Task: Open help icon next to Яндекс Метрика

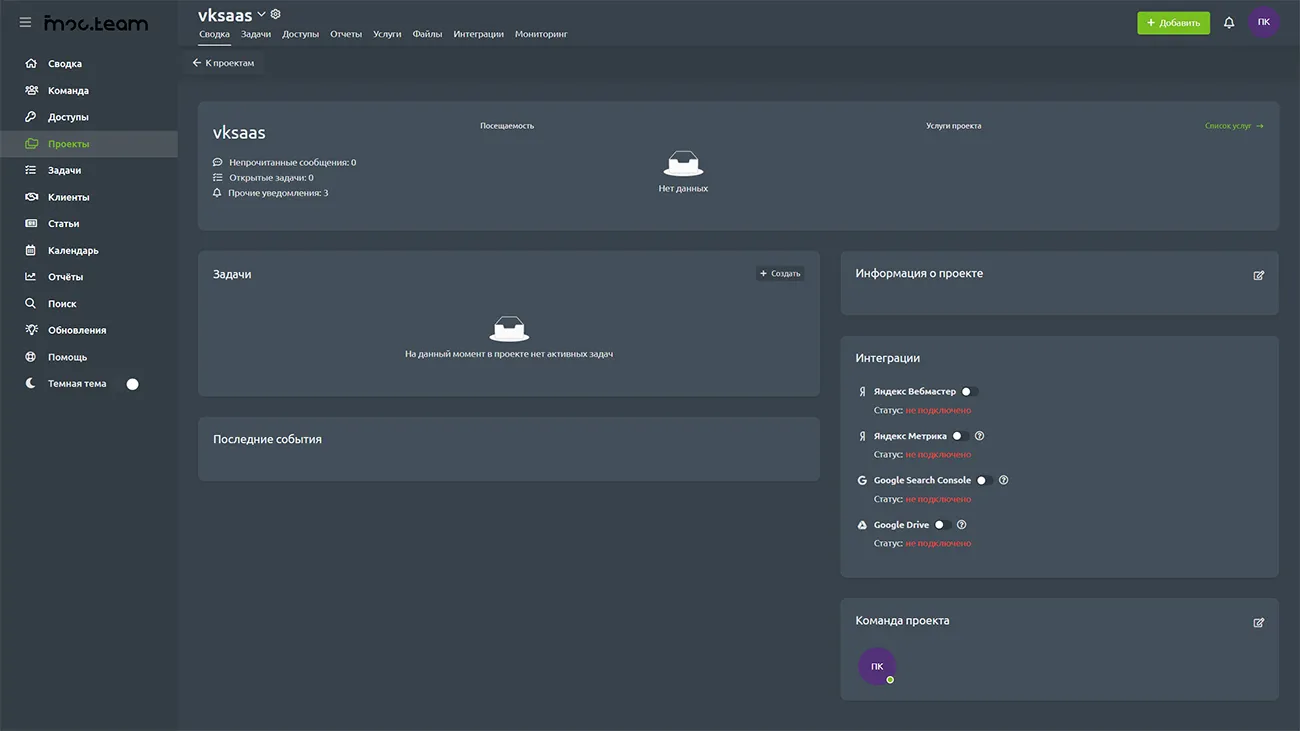Action: tap(979, 436)
